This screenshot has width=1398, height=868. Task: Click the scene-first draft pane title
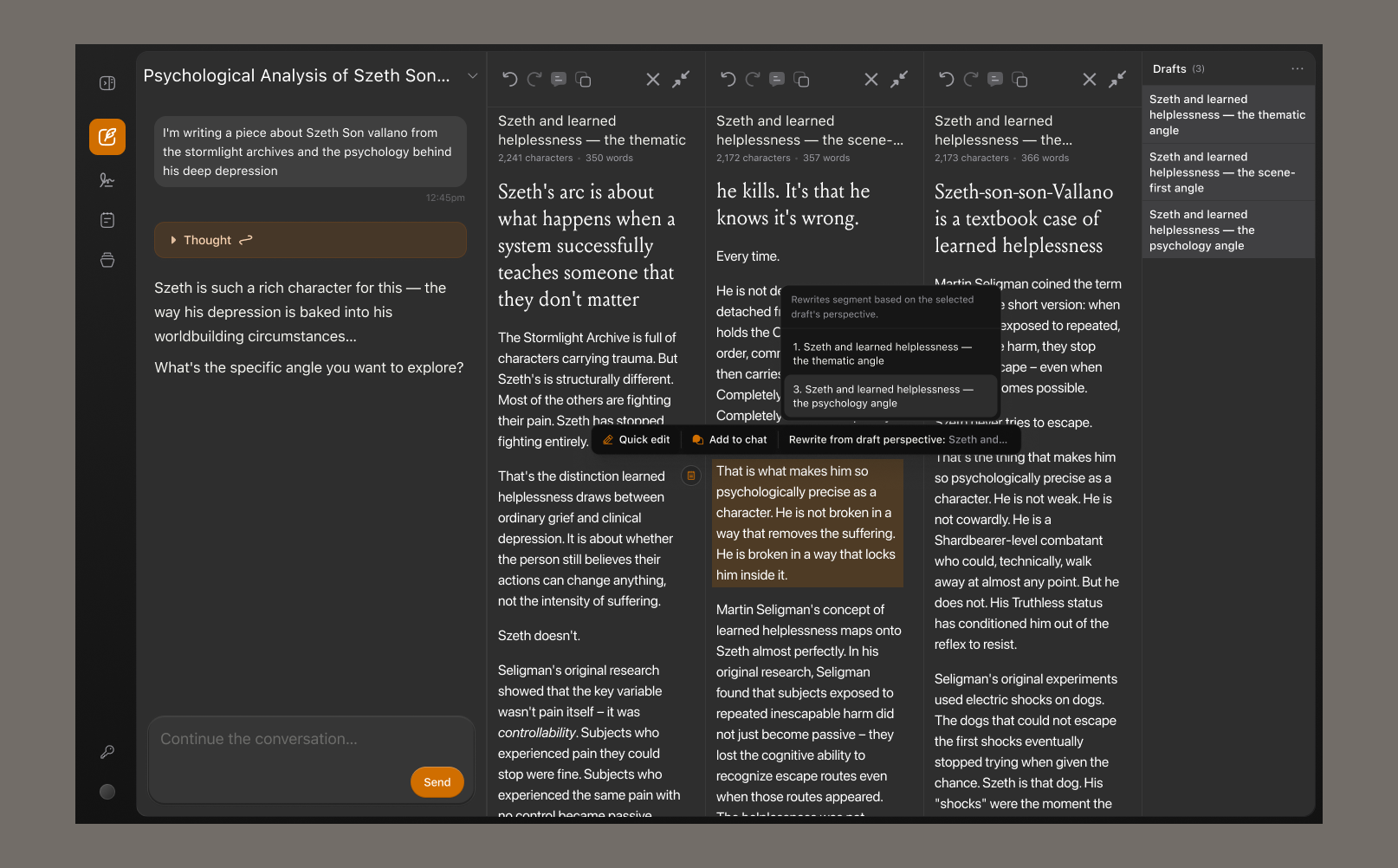tap(810, 131)
